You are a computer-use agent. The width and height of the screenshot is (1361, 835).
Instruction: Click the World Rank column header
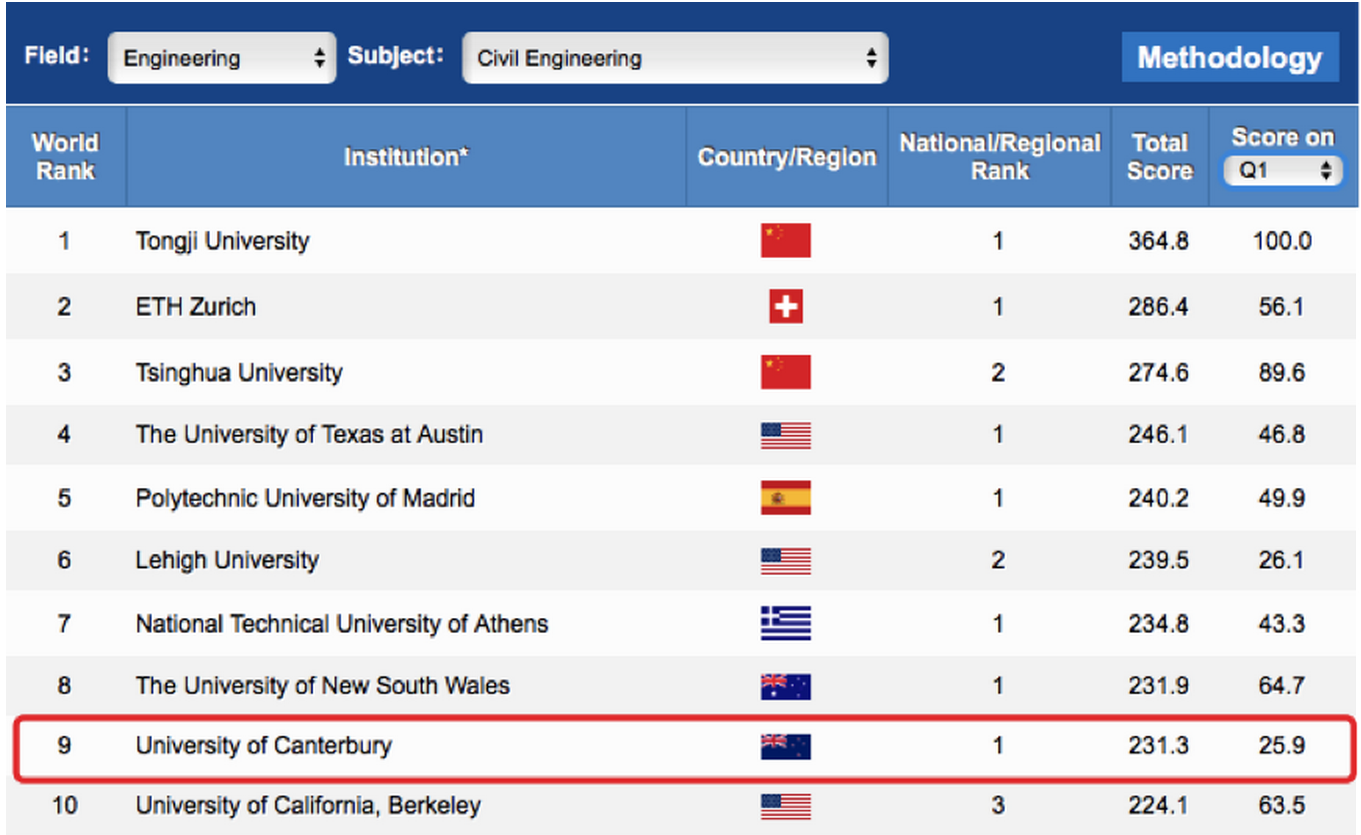point(65,157)
